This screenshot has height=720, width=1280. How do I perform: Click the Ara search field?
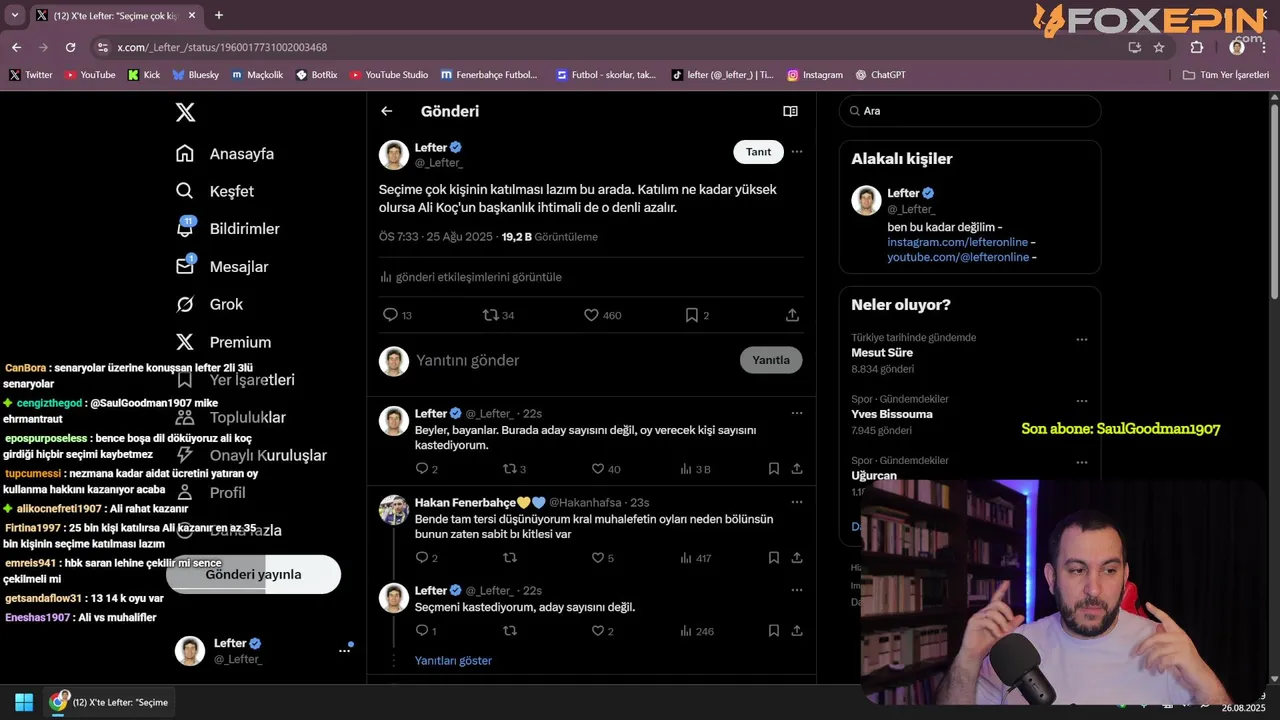[970, 111]
